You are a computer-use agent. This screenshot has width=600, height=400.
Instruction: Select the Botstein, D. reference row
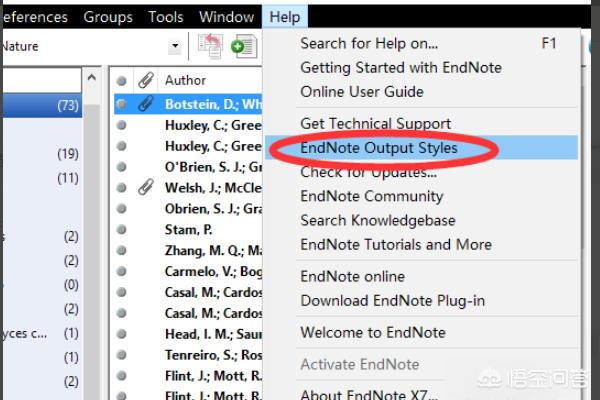188,104
